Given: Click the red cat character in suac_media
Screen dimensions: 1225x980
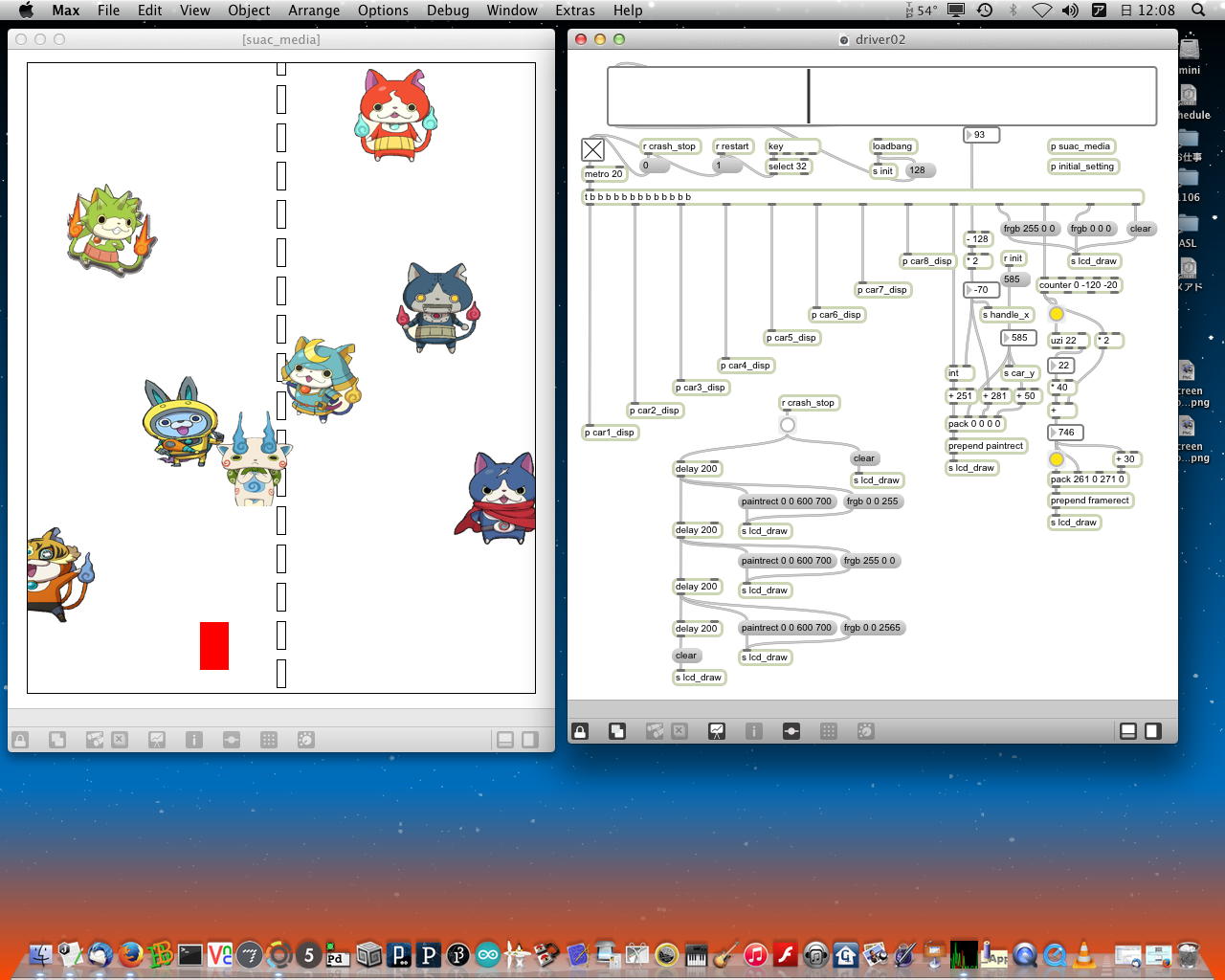Looking at the screenshot, I should coord(395,115).
